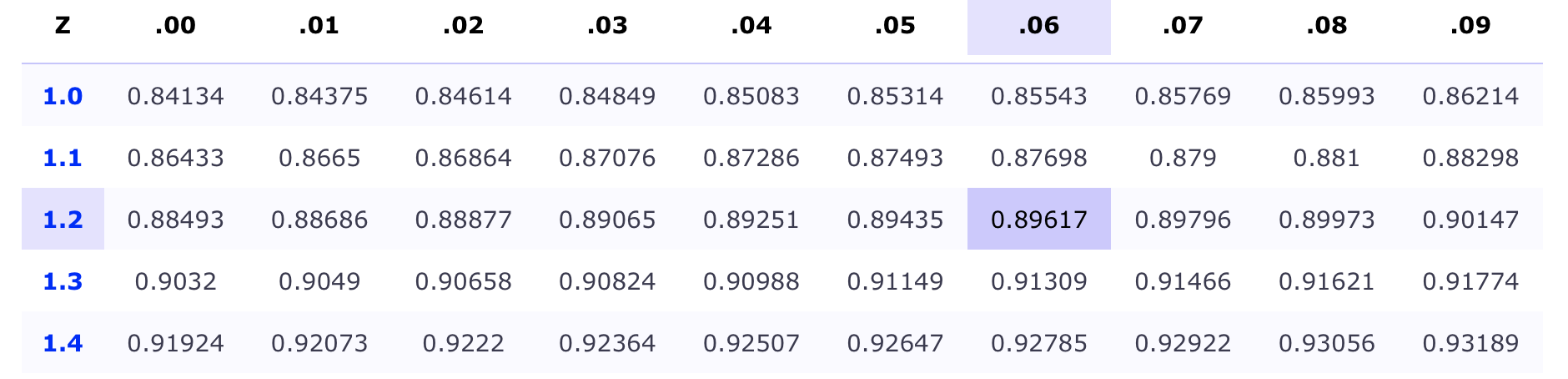This screenshot has width=1568, height=379.
Task: Select the 1.2 row header
Action: point(63,220)
